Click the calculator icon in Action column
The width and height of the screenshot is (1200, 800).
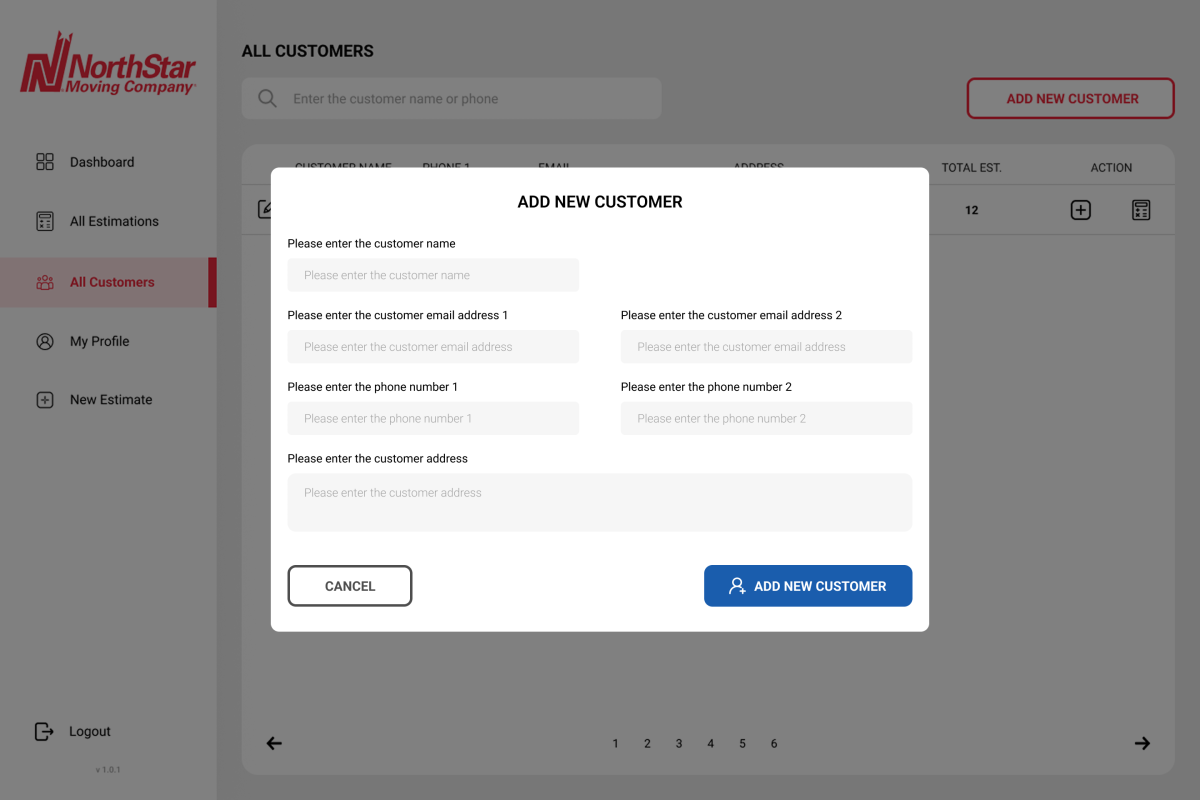[x=1141, y=210]
